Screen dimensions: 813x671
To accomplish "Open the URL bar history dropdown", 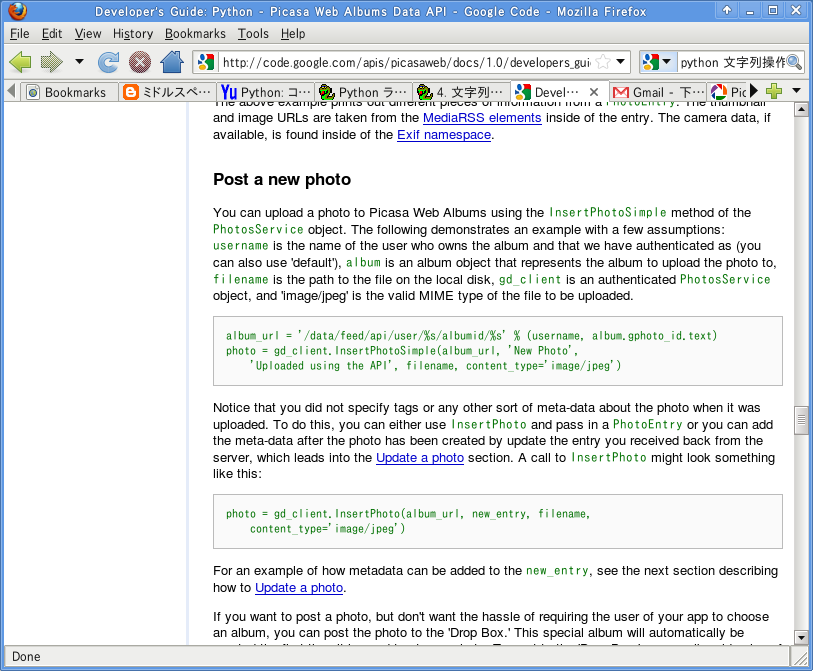I will point(621,62).
